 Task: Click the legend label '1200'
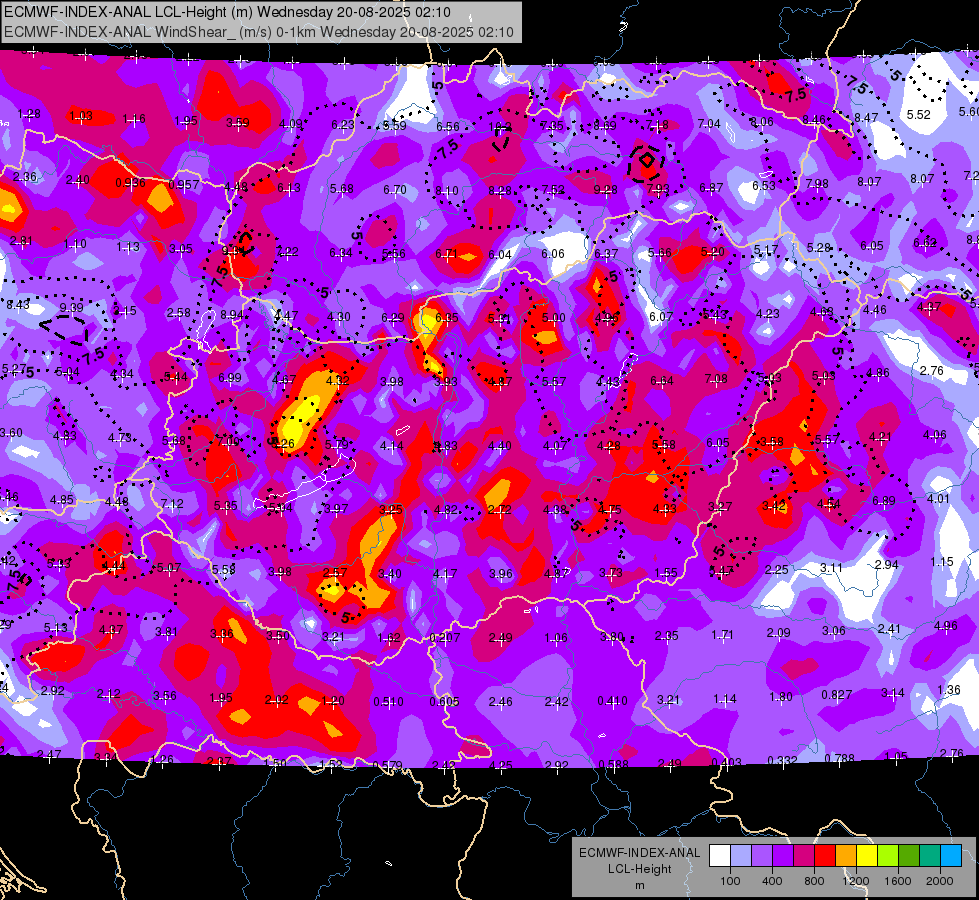(855, 881)
